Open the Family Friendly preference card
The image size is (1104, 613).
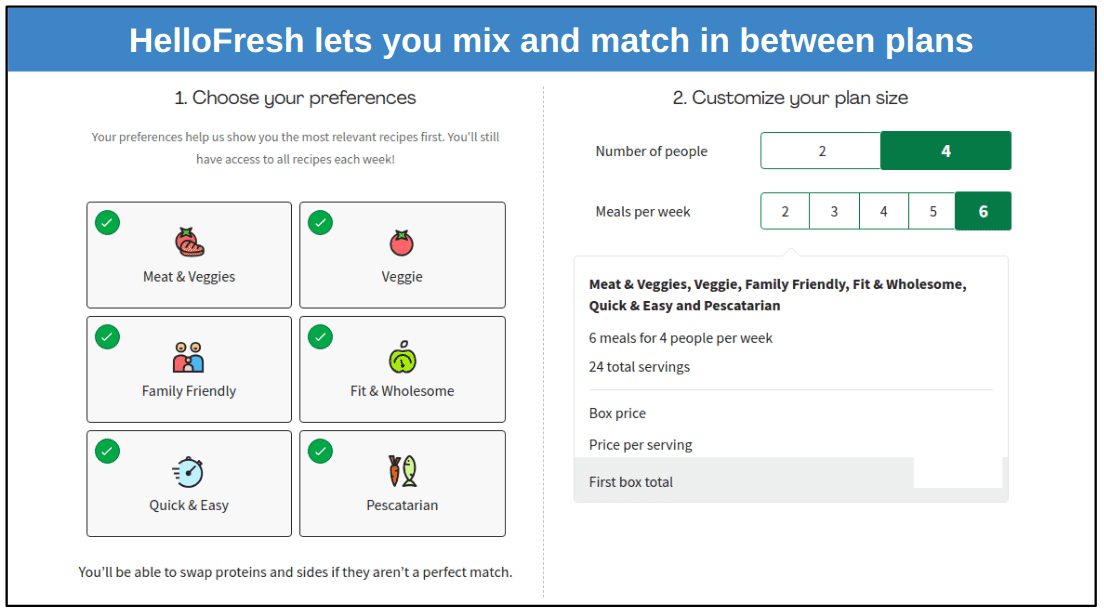[188, 369]
